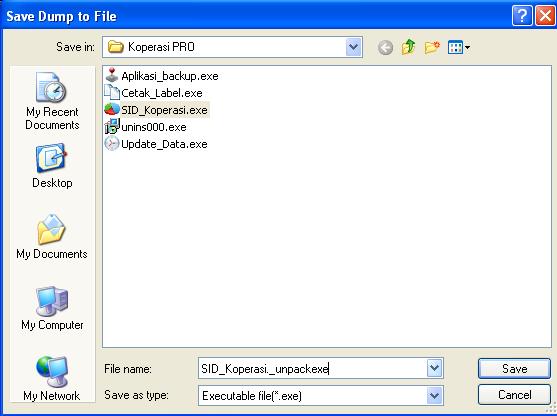Click the Help question mark button
The height and width of the screenshot is (416, 557).
click(x=522, y=16)
